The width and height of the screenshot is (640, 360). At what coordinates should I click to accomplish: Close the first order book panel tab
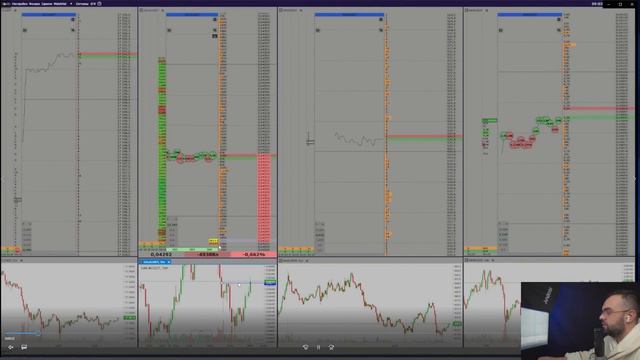16,10
